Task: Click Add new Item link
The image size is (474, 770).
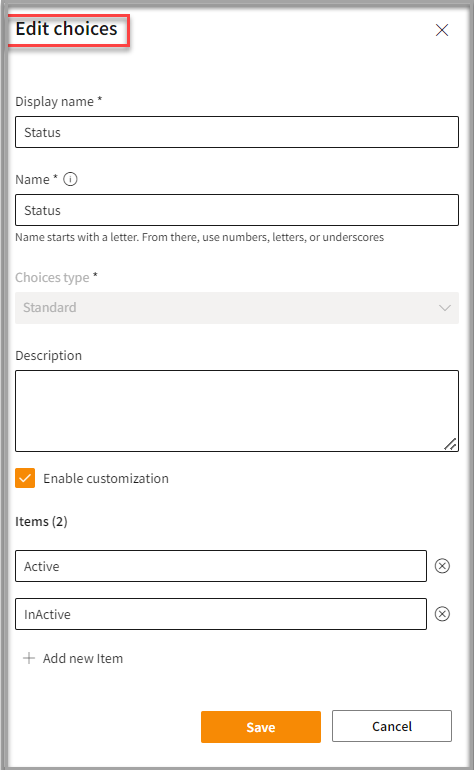Action: [x=83, y=658]
